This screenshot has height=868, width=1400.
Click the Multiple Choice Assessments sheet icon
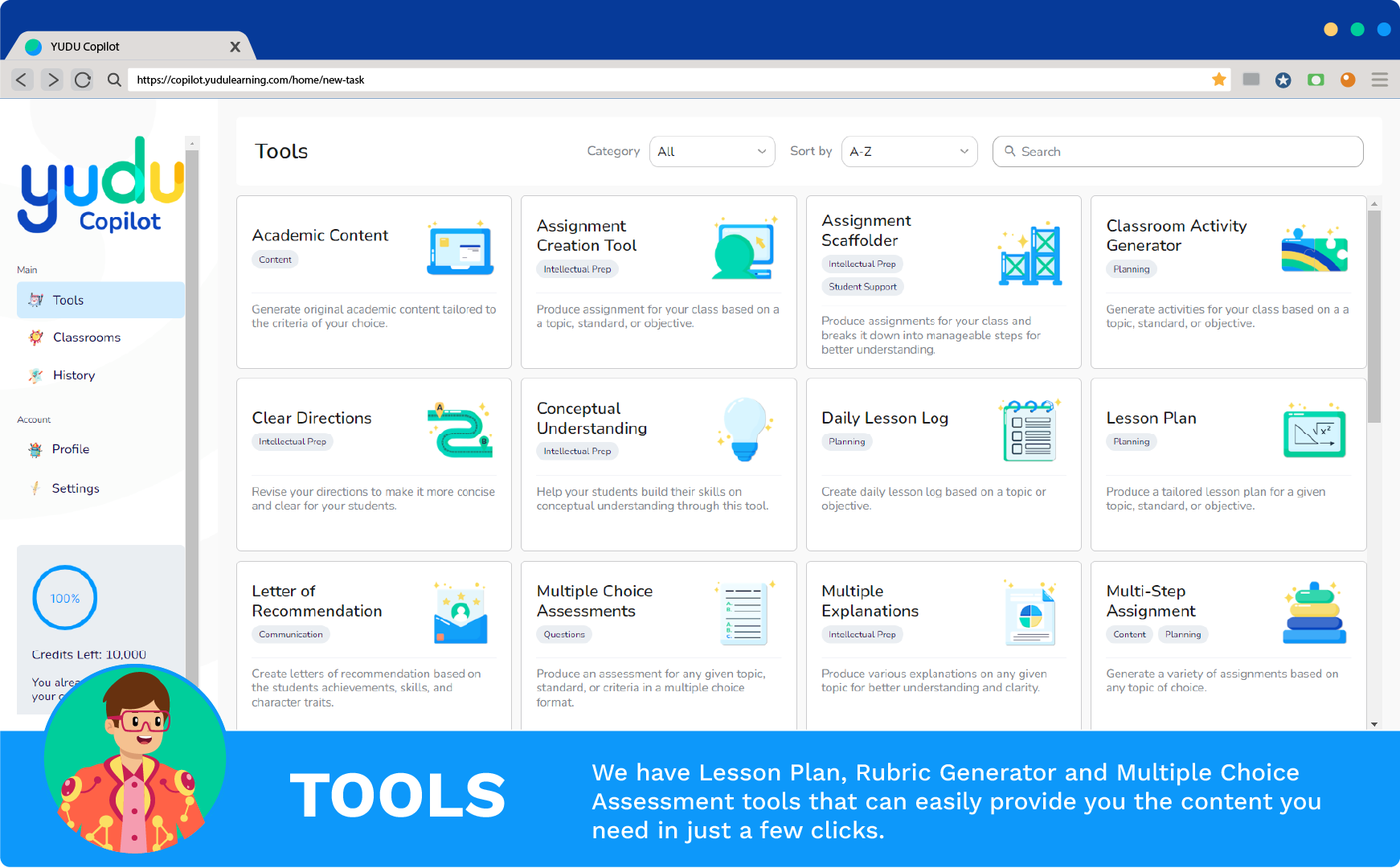tap(745, 614)
